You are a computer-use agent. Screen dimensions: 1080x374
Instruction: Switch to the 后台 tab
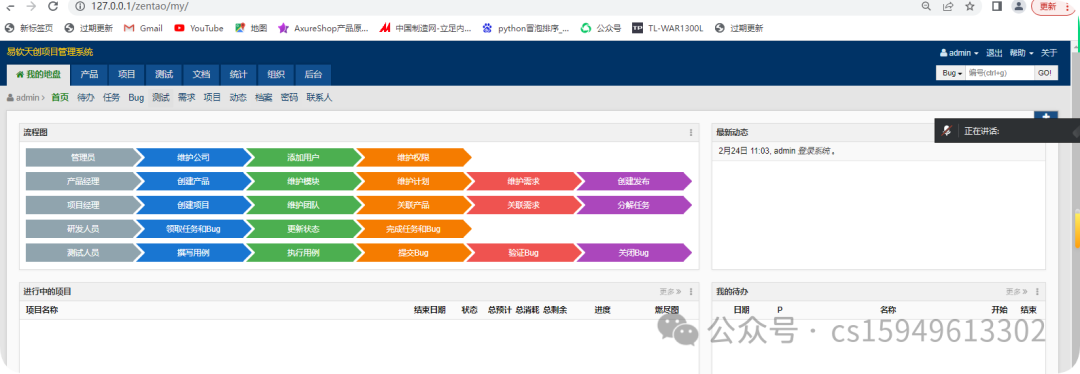tap(313, 74)
